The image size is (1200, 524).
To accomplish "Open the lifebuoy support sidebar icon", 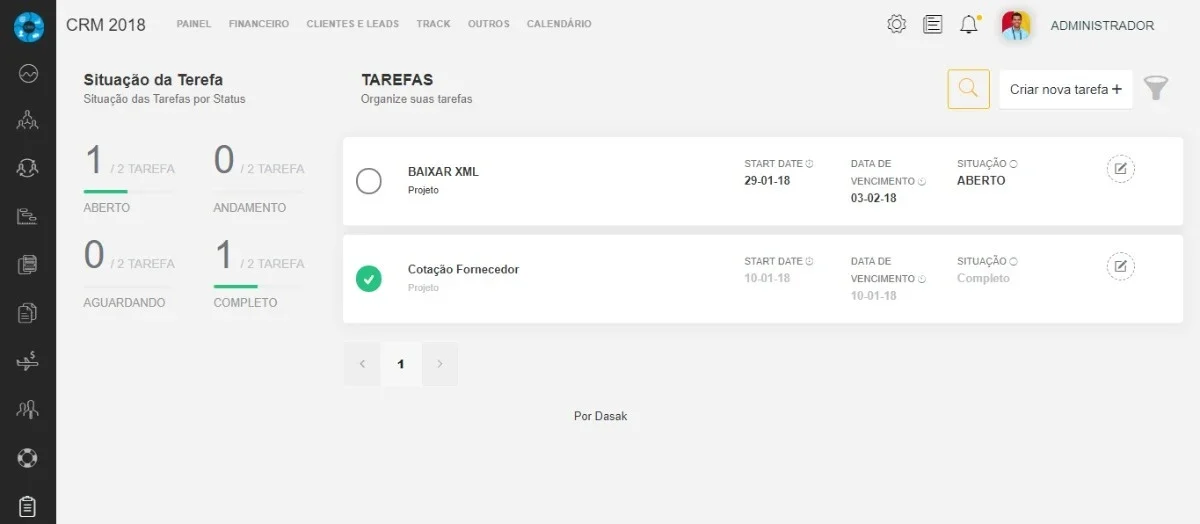I will pyautogui.click(x=28, y=458).
